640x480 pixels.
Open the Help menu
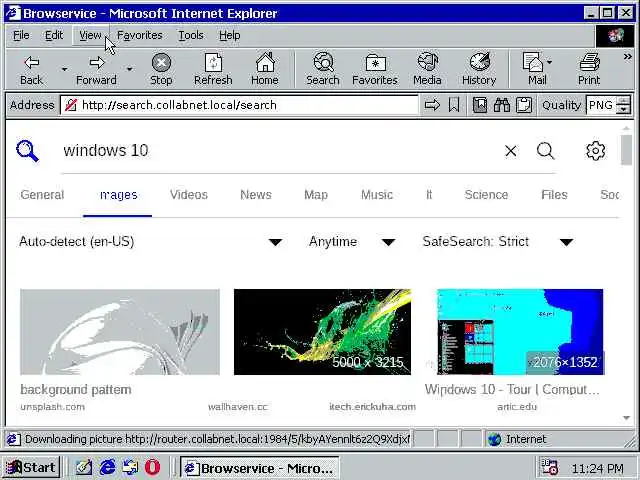coord(229,36)
